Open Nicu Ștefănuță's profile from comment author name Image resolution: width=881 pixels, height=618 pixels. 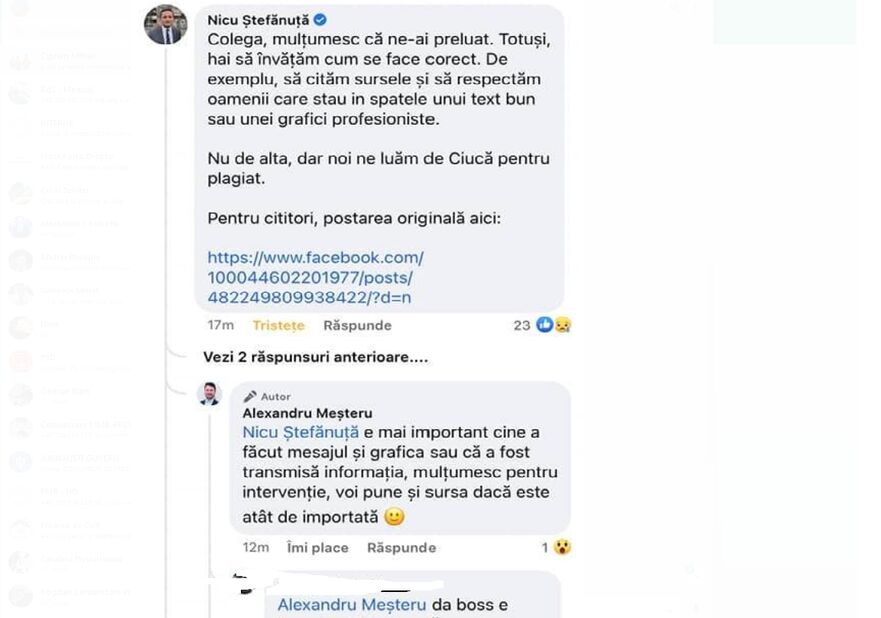coord(258,20)
